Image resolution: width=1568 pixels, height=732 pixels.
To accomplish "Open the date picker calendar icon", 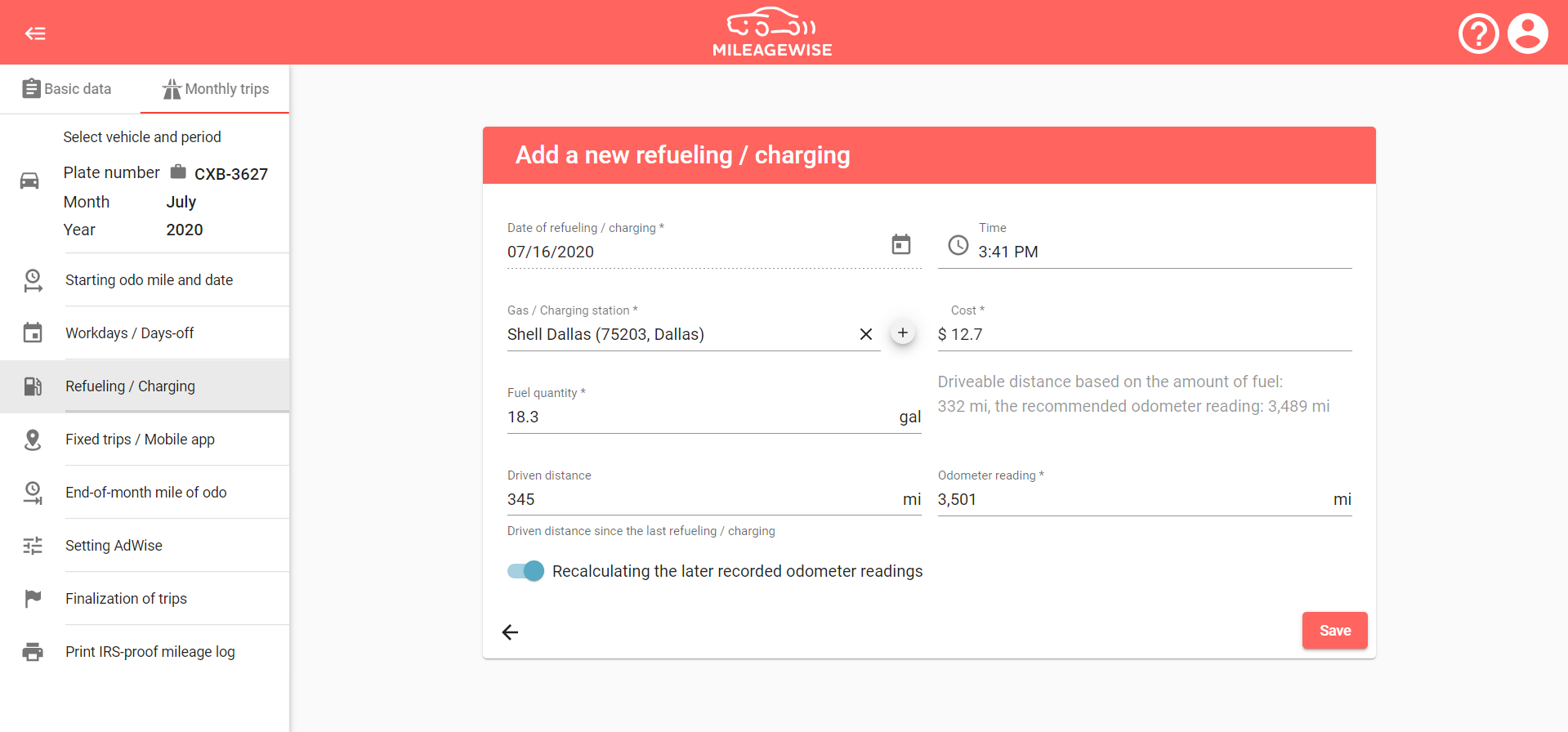I will (900, 244).
